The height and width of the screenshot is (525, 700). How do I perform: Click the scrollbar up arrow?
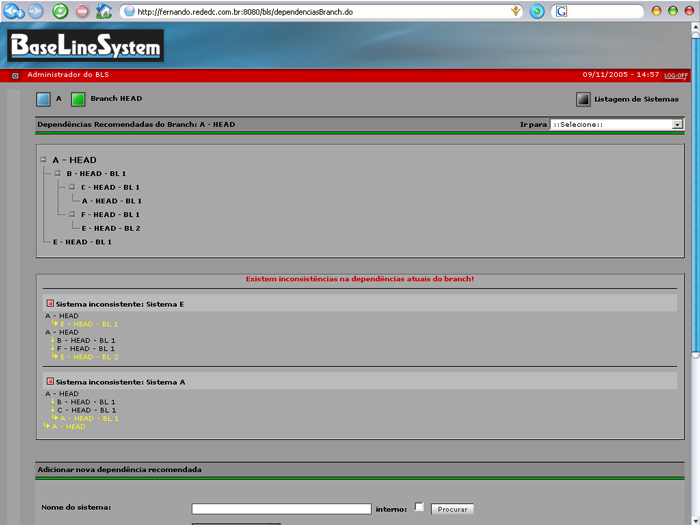pyautogui.click(x=695, y=27)
